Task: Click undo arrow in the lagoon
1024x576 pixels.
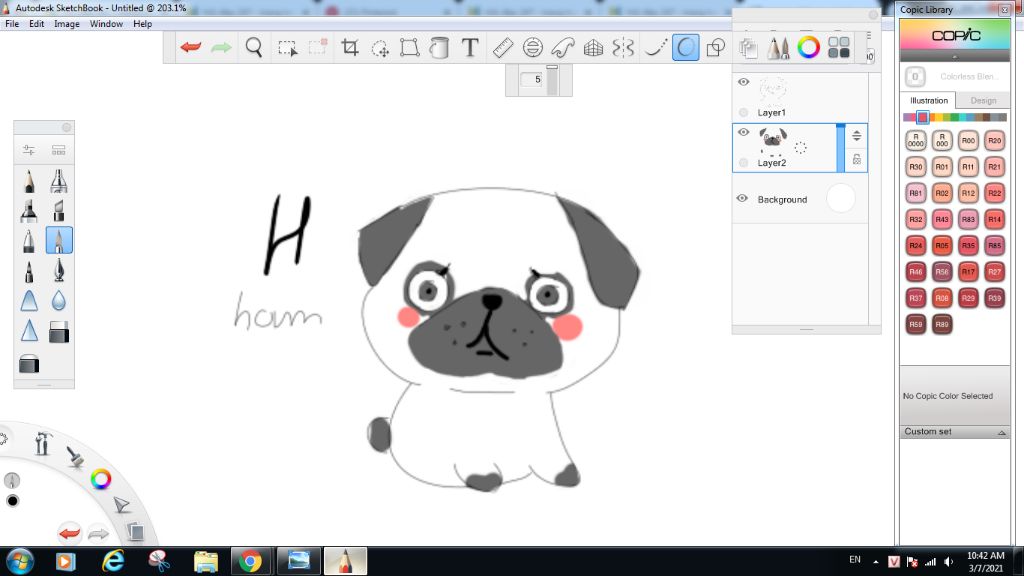Action: [x=69, y=533]
